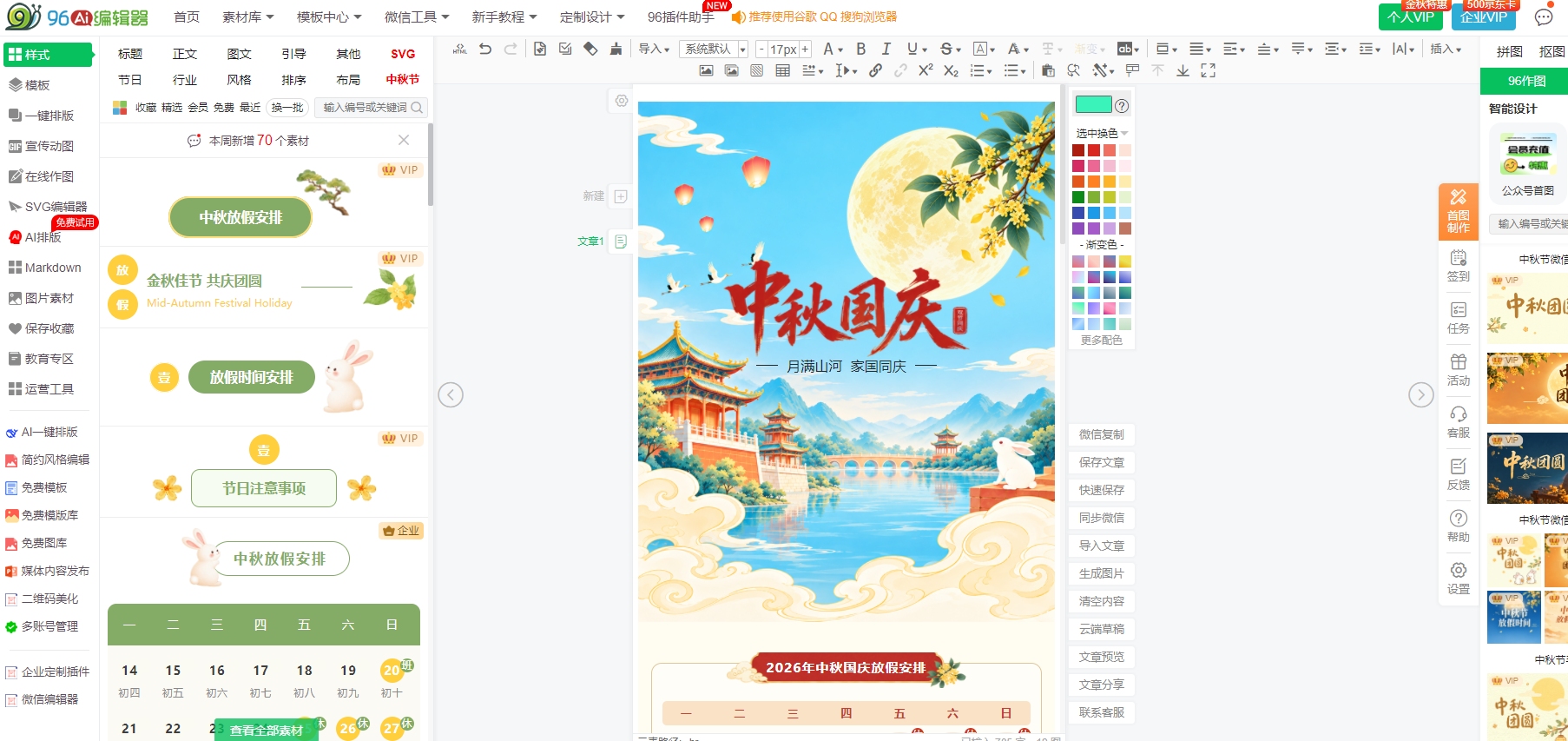
Task: Open the 签到 sign-in panel
Action: point(1459,266)
